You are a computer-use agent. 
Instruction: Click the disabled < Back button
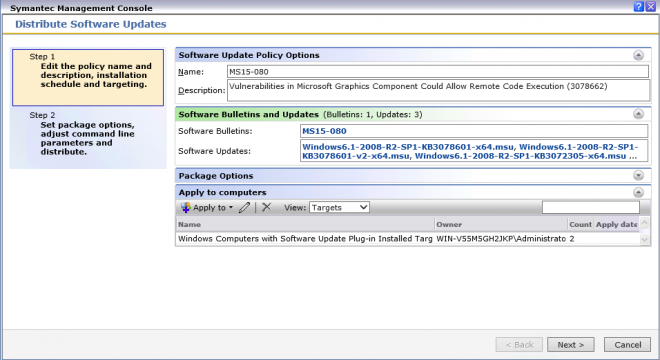[x=519, y=345]
